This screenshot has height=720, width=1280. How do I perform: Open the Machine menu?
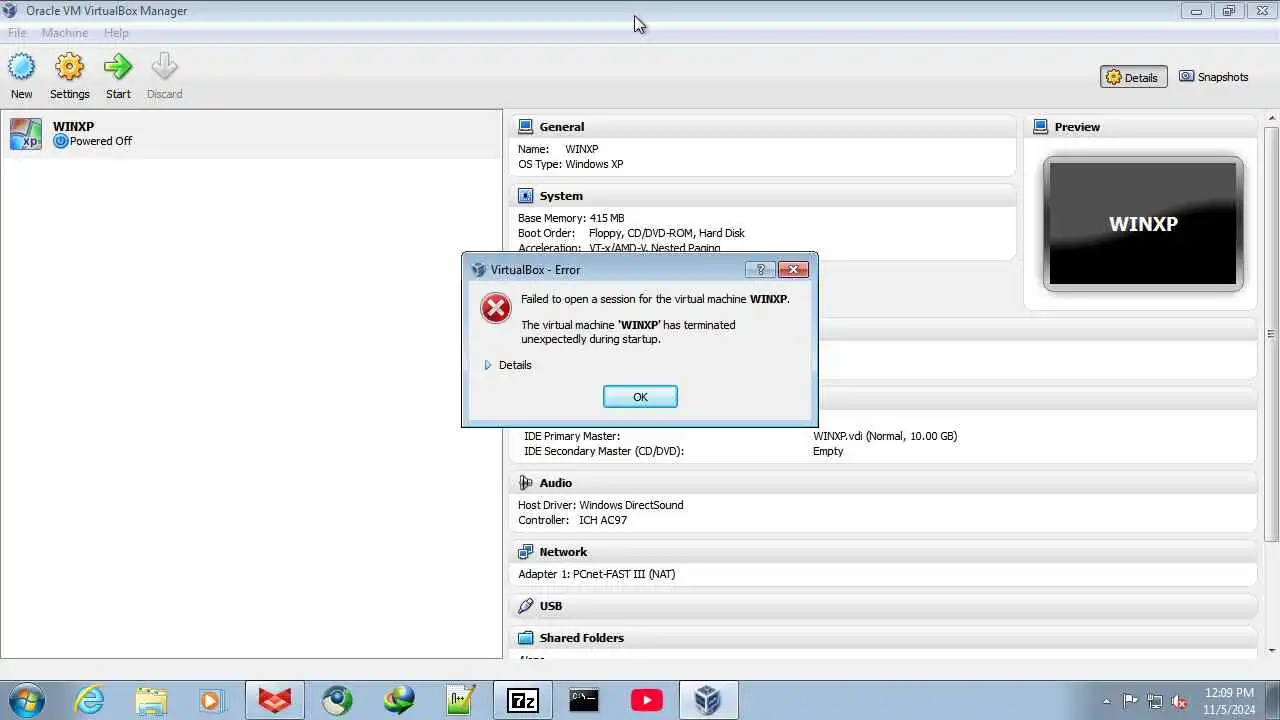pyautogui.click(x=65, y=33)
